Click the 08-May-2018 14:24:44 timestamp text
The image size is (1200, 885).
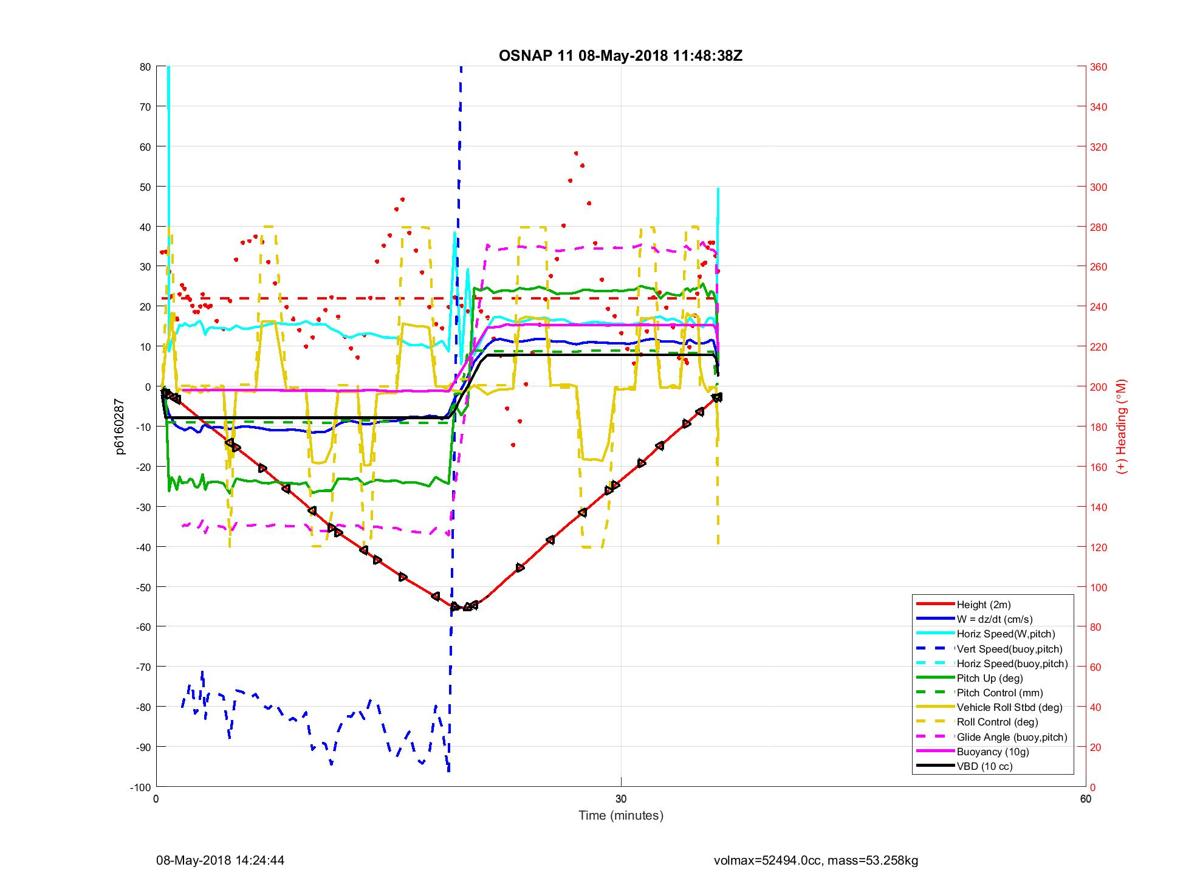tap(220, 859)
